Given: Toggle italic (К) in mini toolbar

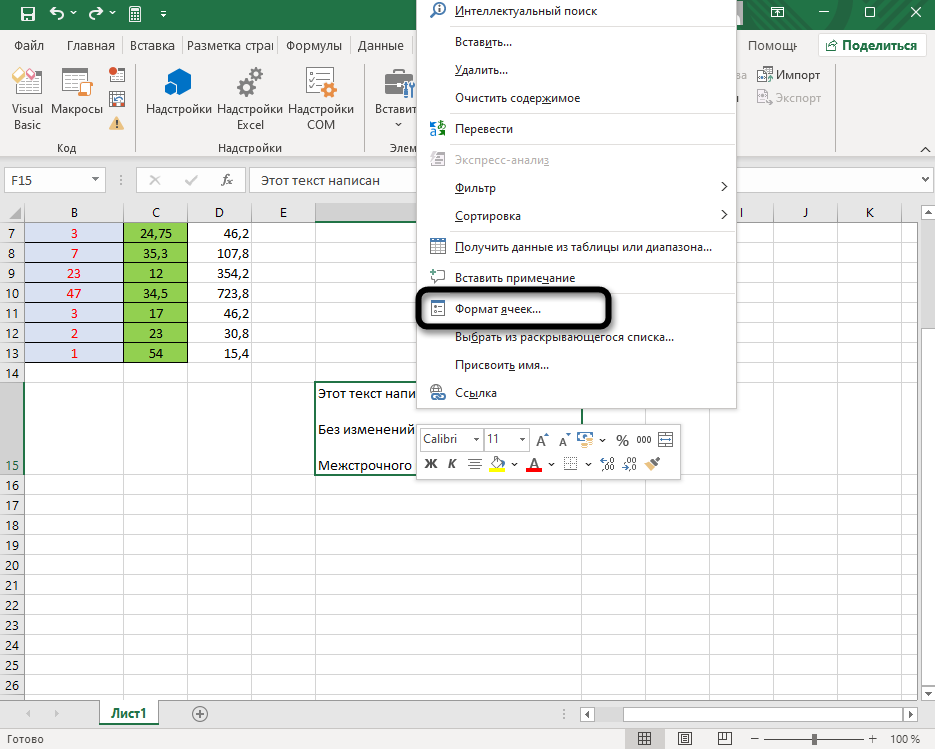Looking at the screenshot, I should pyautogui.click(x=451, y=463).
